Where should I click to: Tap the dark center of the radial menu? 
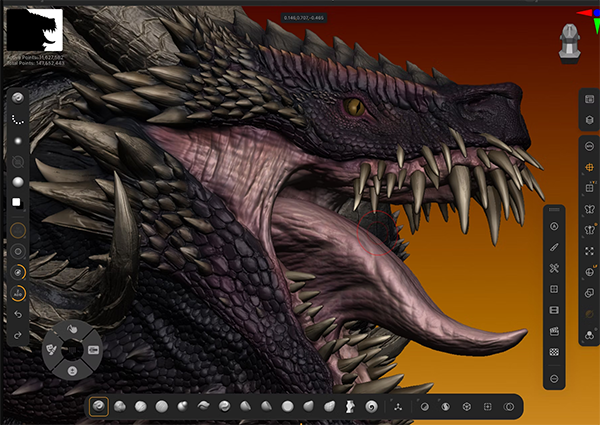tap(72, 350)
